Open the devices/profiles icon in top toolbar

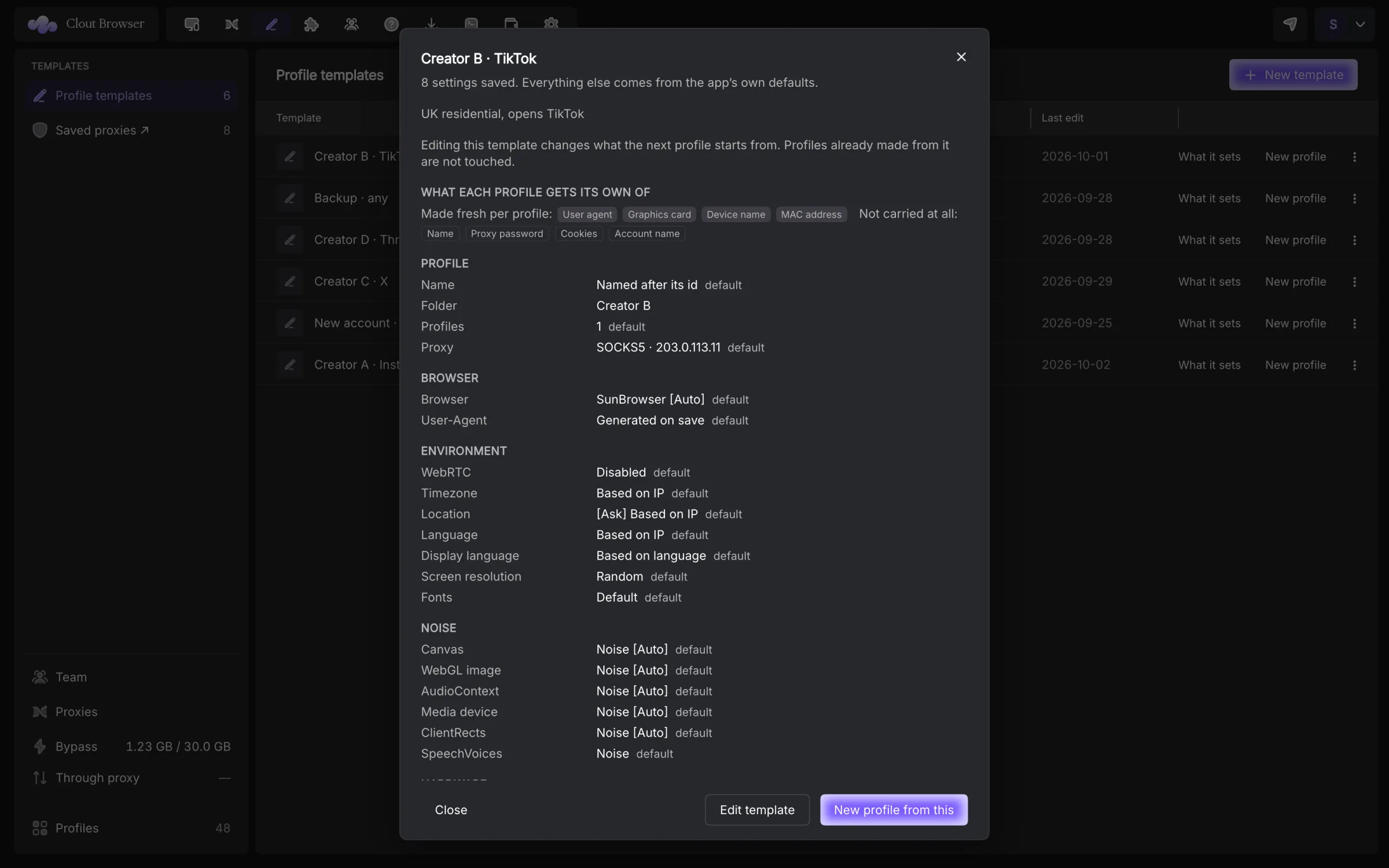[x=192, y=24]
